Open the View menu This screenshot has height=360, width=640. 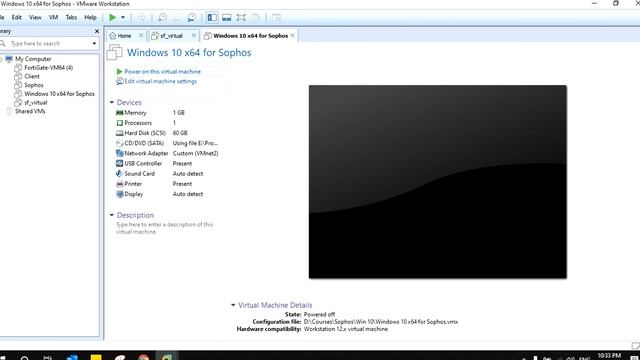tap(35, 17)
